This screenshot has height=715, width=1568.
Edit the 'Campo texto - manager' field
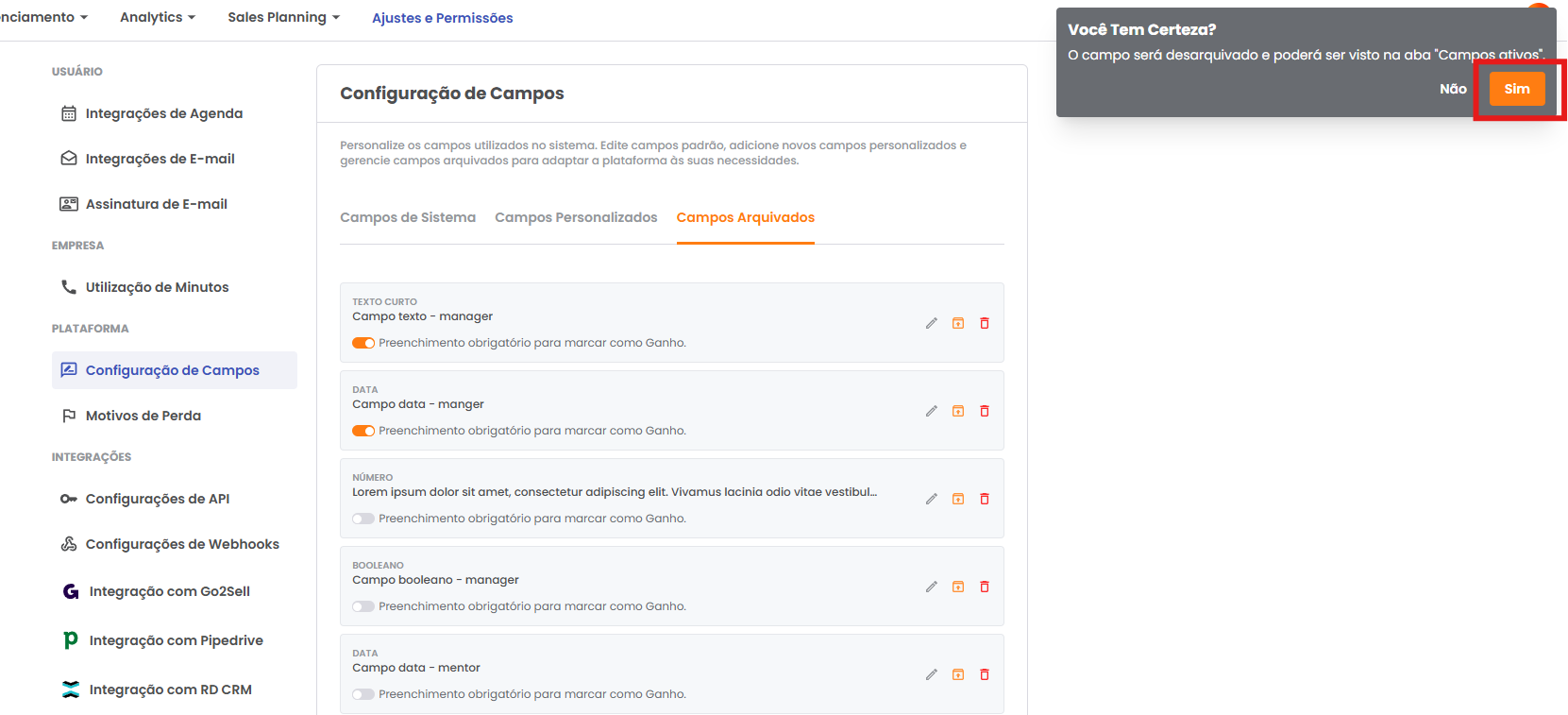pos(931,323)
